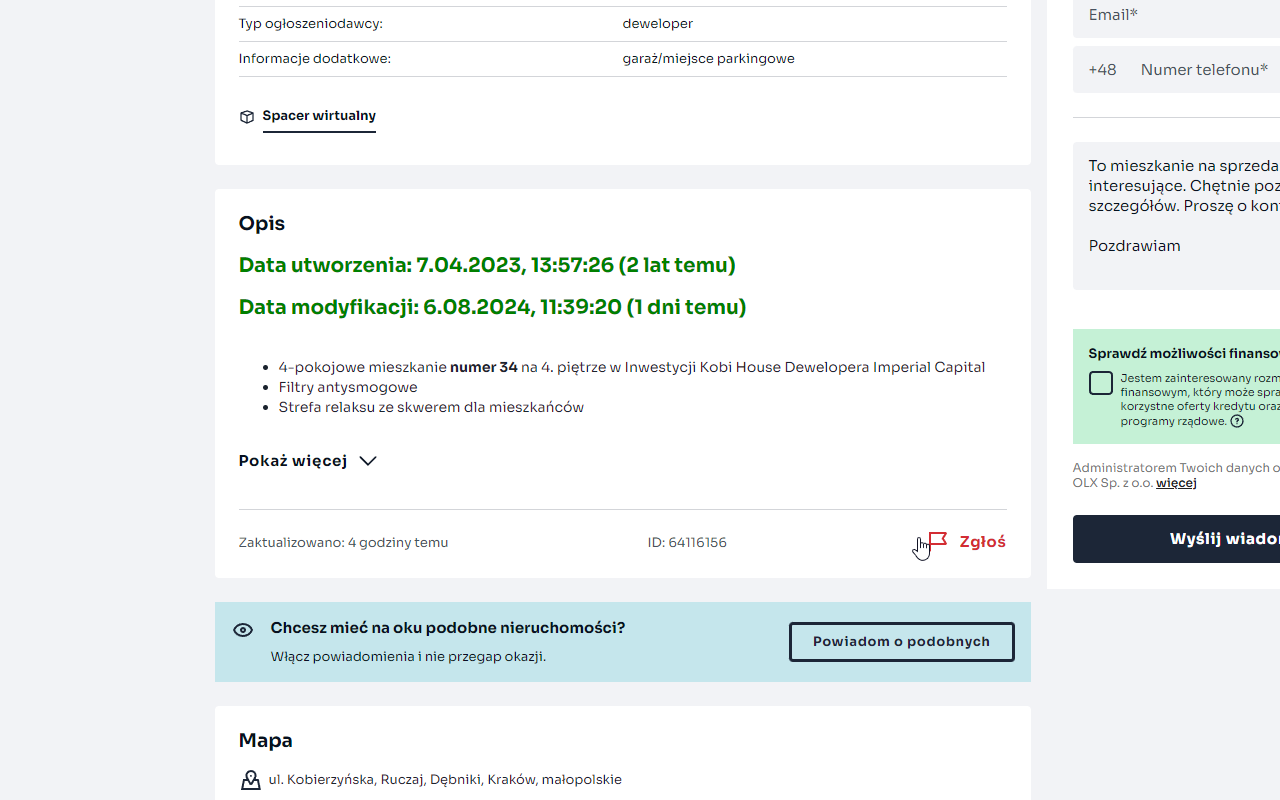Click the chevron beside Pokaż więcej
This screenshot has height=800, width=1280.
click(368, 461)
